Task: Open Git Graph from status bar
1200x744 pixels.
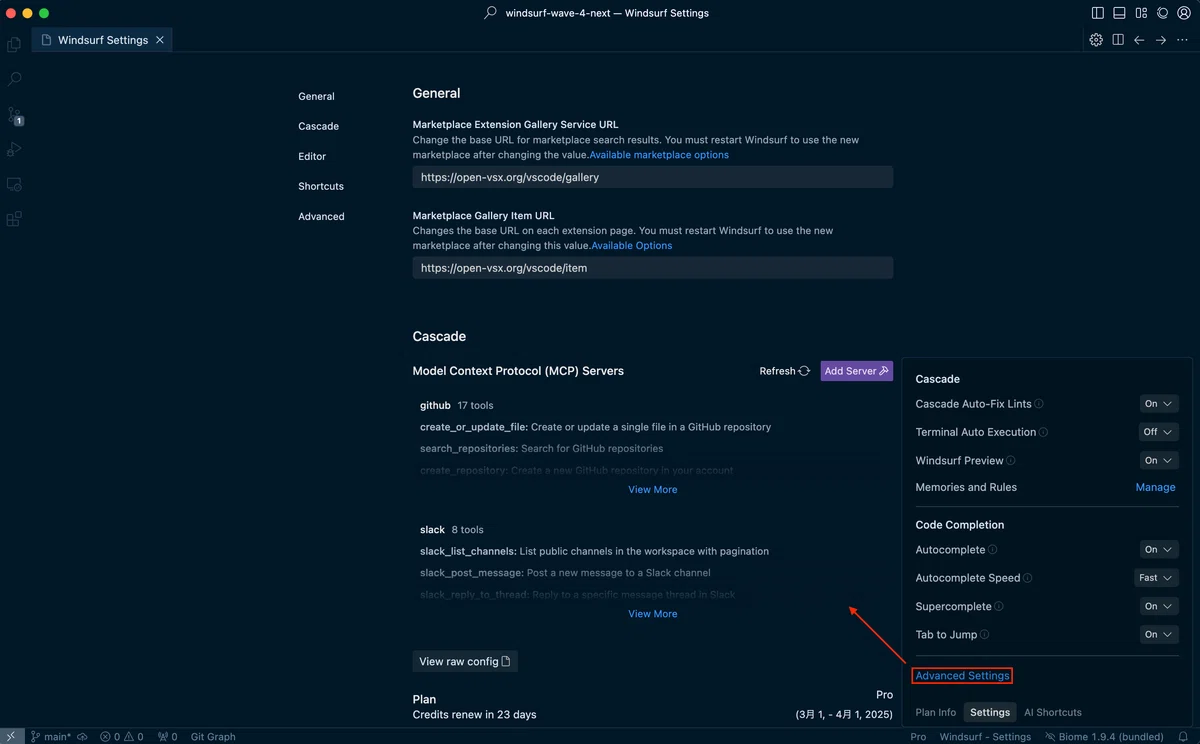Action: pos(213,737)
